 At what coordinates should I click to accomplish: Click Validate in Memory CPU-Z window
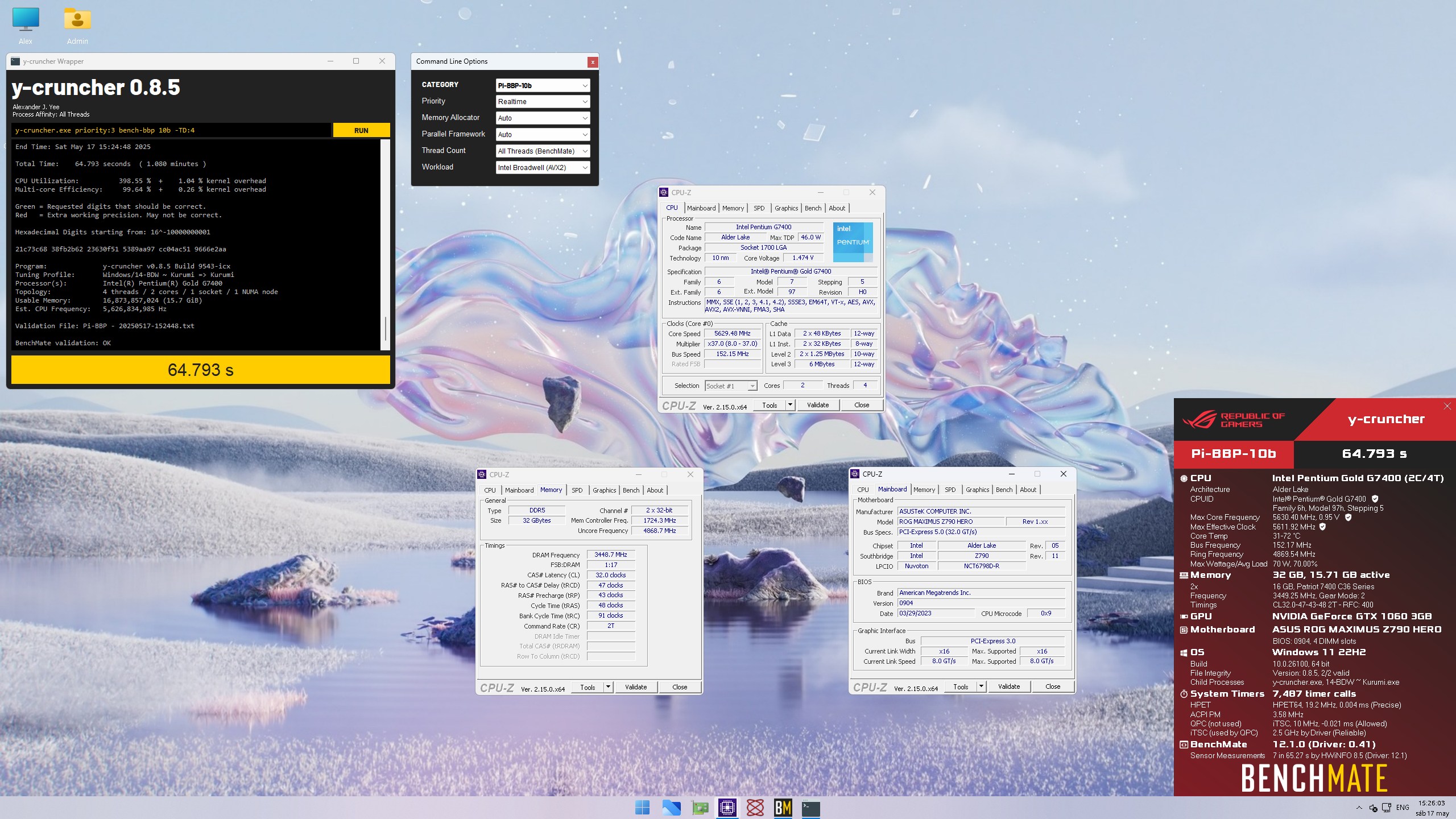pos(636,687)
